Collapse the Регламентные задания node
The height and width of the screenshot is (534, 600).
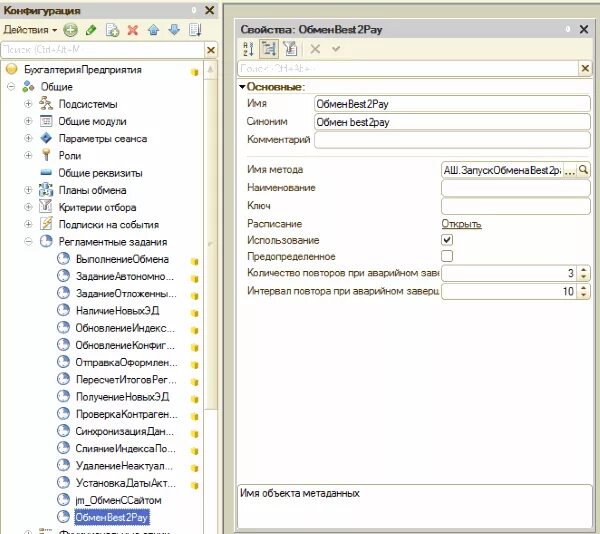[x=28, y=241]
